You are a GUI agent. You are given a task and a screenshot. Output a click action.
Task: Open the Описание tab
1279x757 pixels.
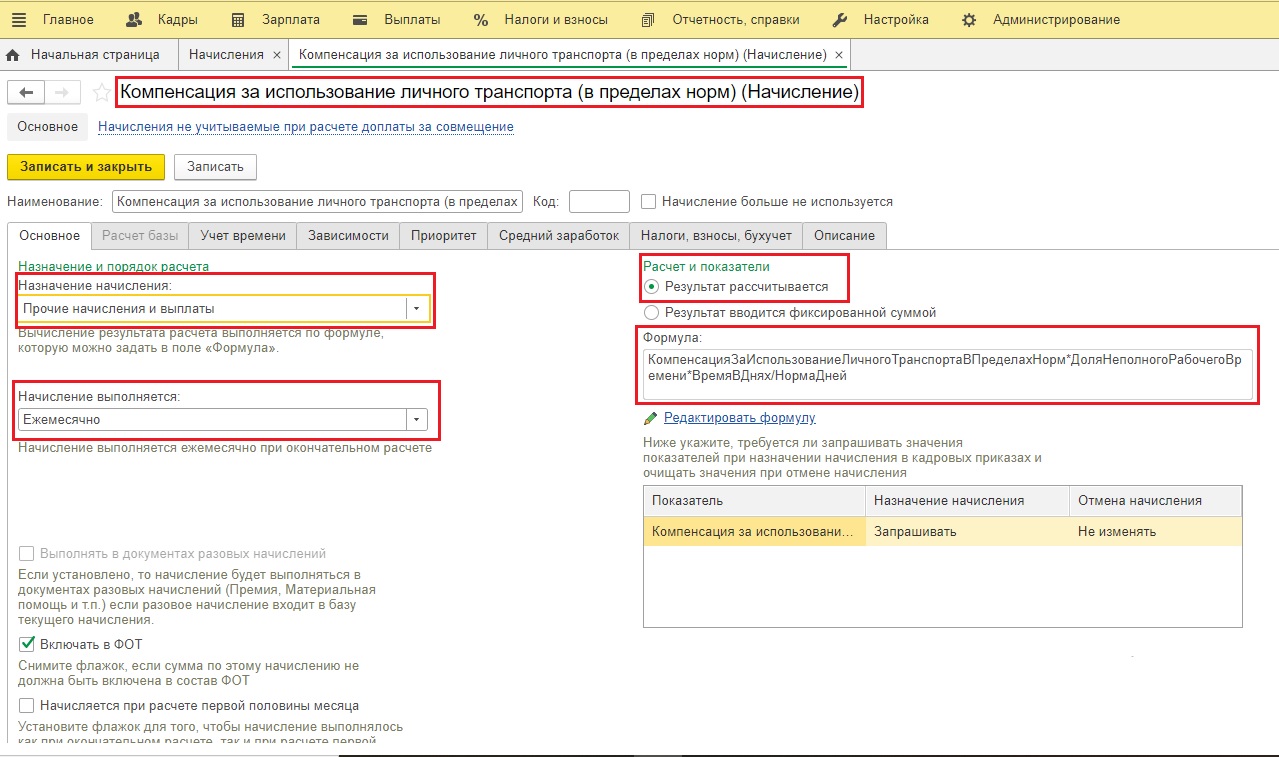click(844, 236)
